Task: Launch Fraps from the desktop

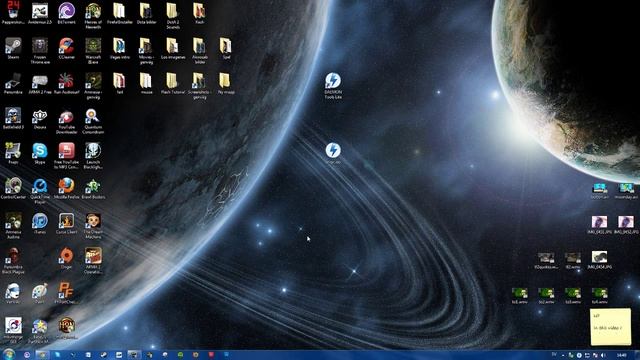Action: [x=13, y=153]
